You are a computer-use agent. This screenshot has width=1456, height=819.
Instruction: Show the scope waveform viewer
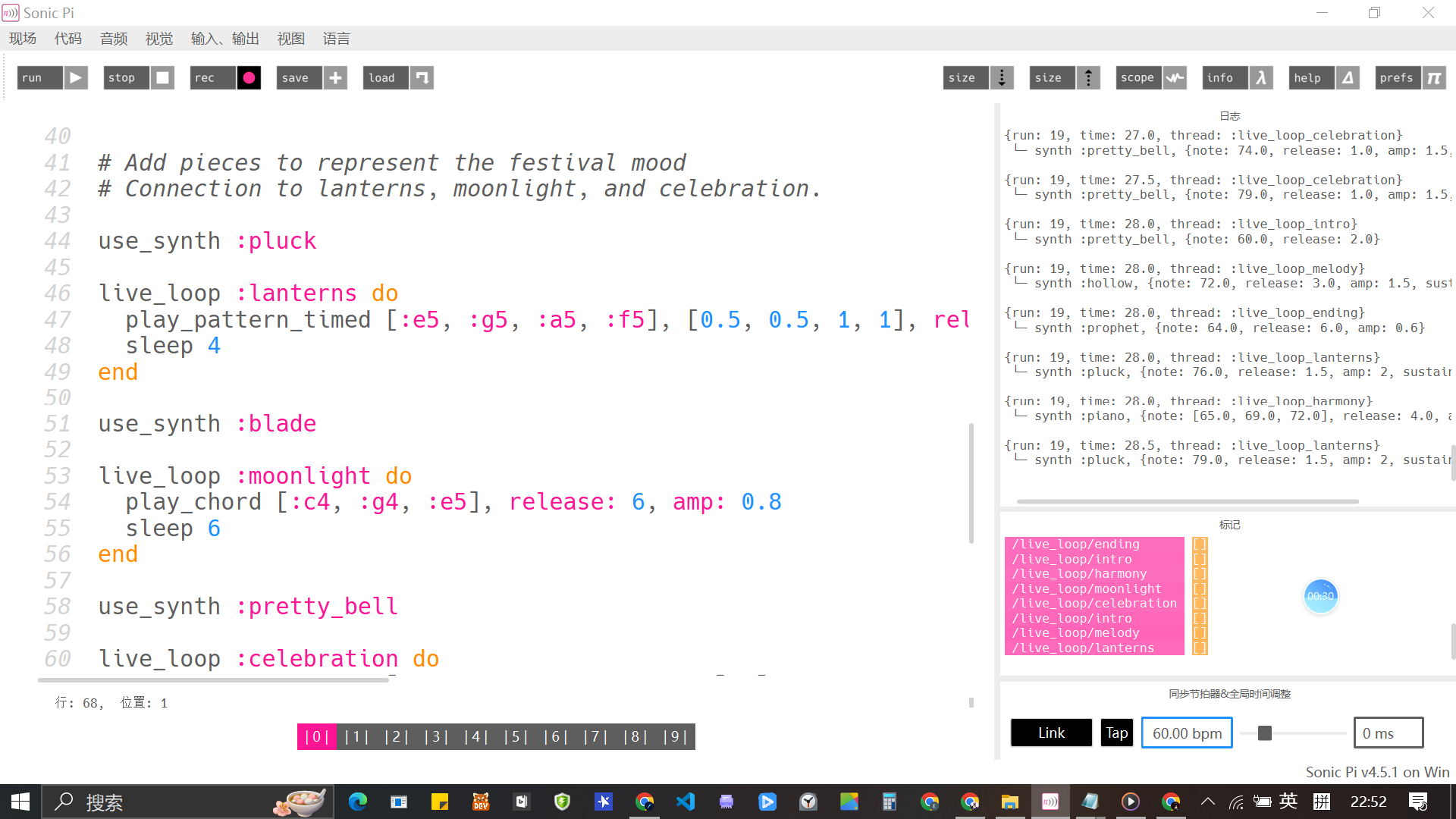pyautogui.click(x=1175, y=77)
